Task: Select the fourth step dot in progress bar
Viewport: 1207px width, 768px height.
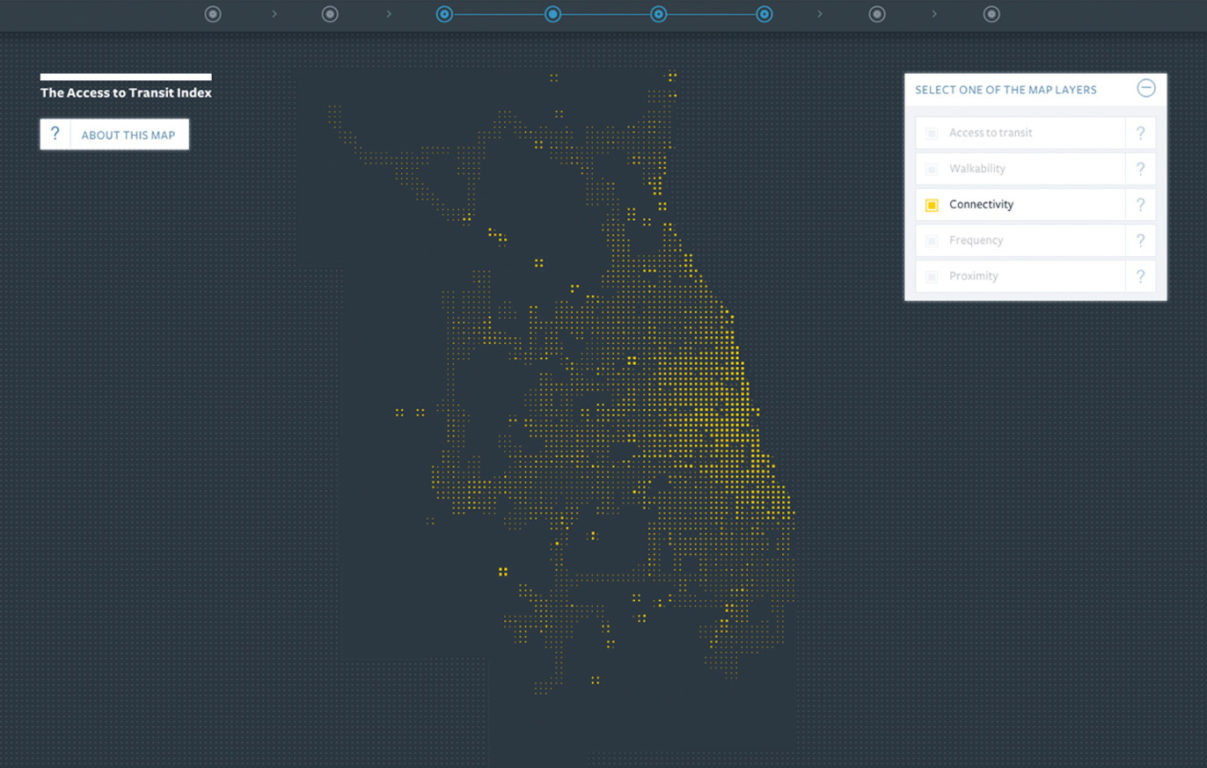Action: click(x=552, y=14)
